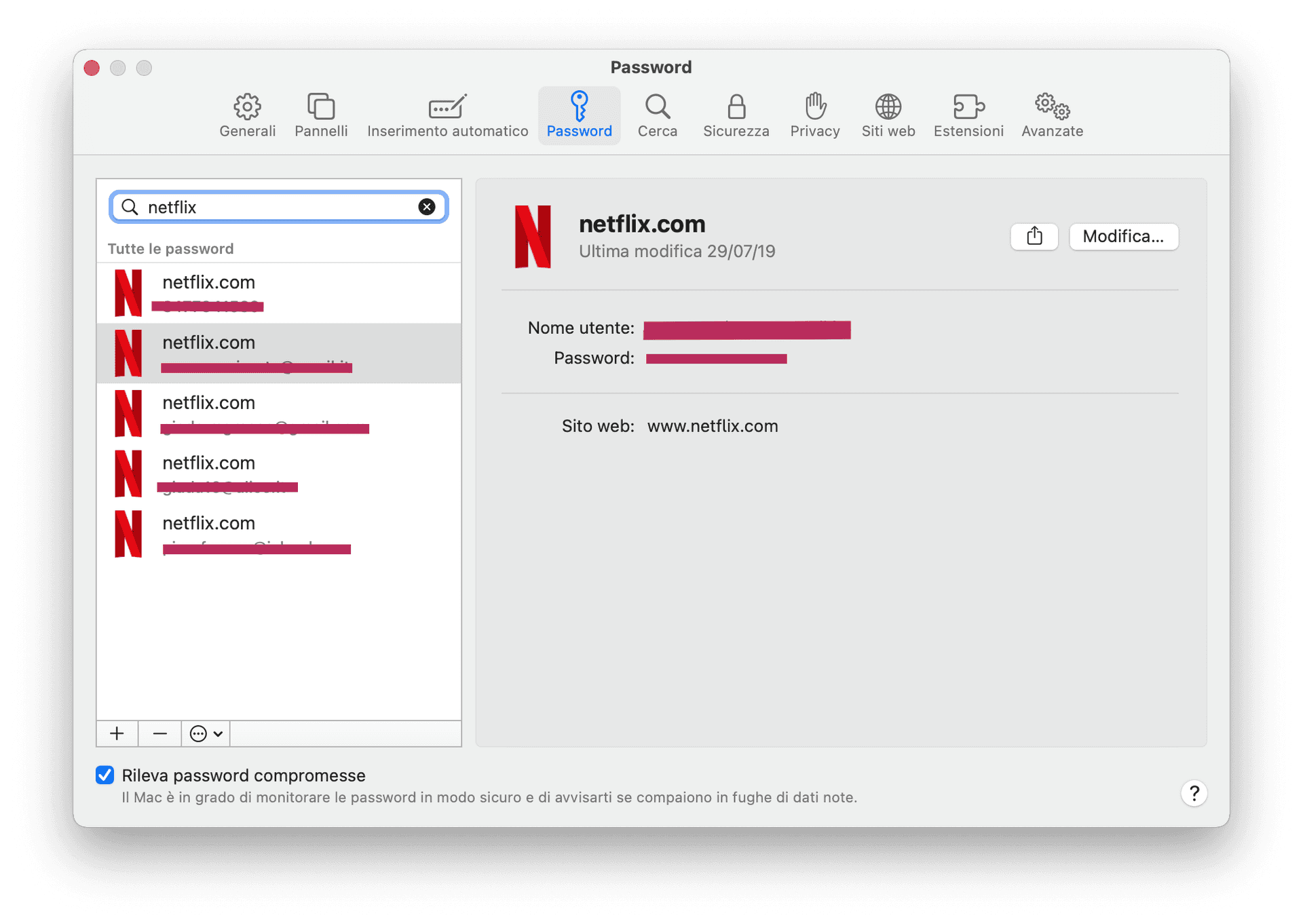Click the Ultima modifica 29/07/19 text
Image resolution: width=1303 pixels, height=924 pixels.
(677, 252)
